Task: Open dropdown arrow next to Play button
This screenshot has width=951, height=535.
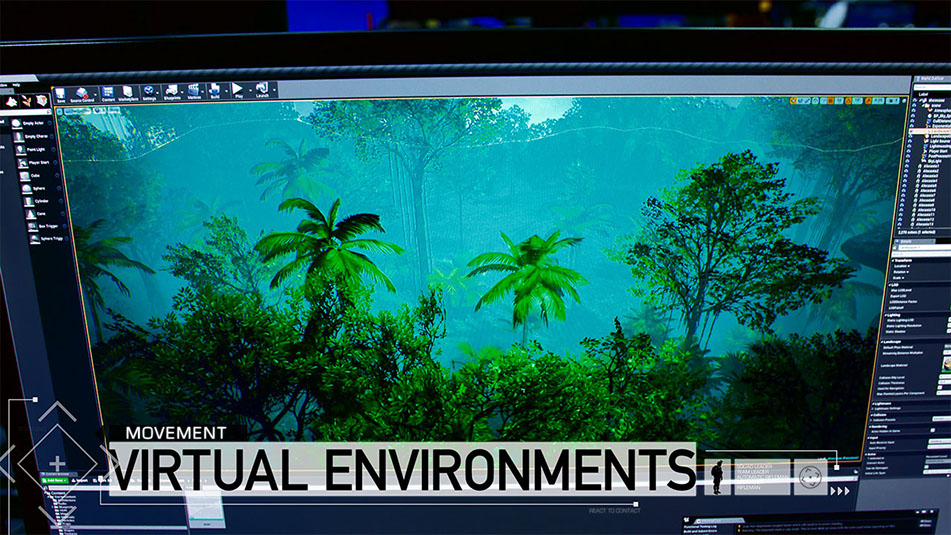Action: (x=249, y=90)
